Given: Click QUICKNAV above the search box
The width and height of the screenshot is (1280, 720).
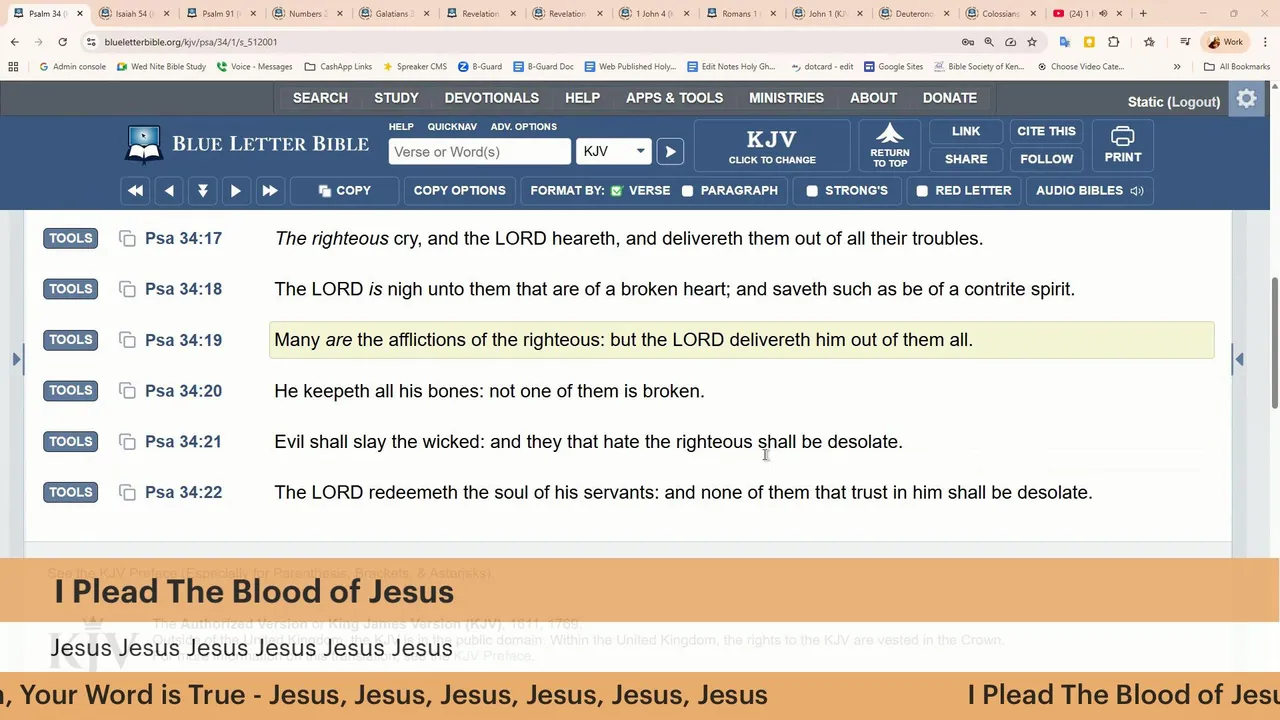Looking at the screenshot, I should click(x=452, y=127).
